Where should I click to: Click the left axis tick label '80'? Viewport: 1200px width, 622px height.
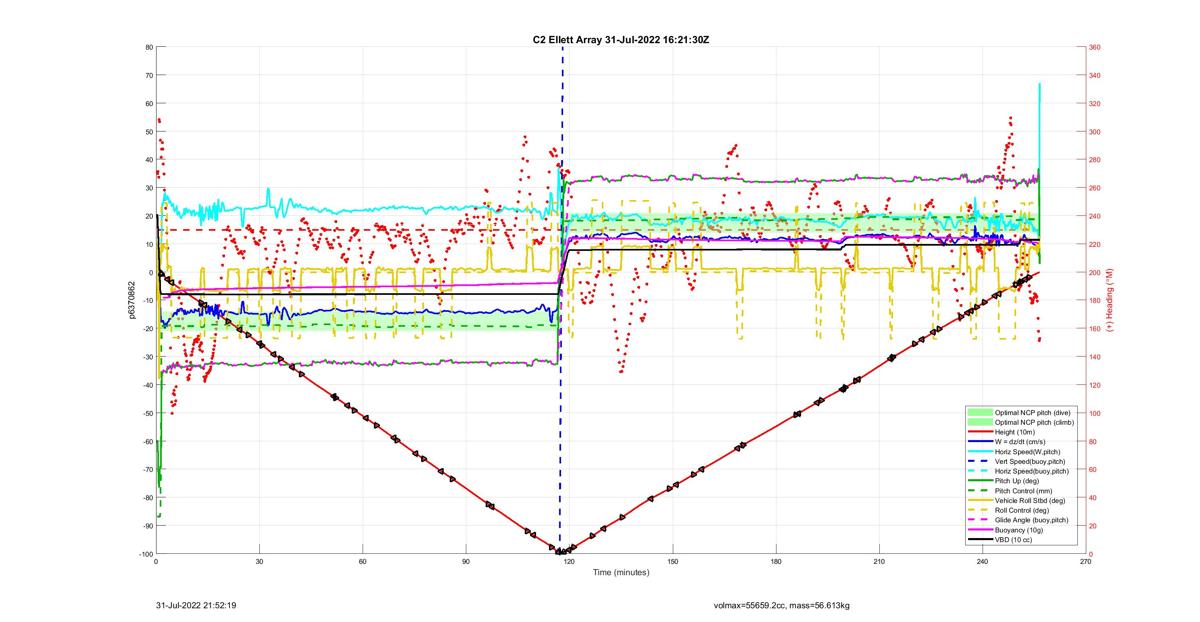point(148,47)
